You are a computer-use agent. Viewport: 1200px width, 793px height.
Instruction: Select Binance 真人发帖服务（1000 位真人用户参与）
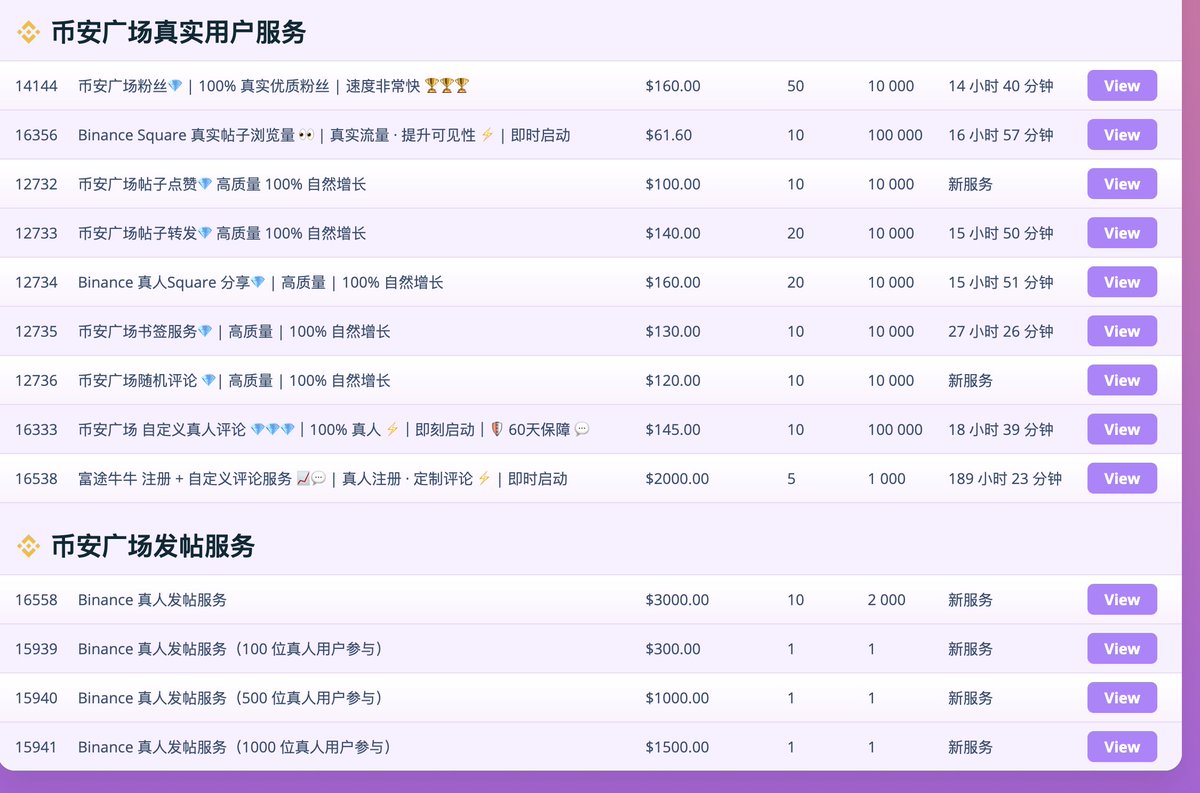pos(238,747)
